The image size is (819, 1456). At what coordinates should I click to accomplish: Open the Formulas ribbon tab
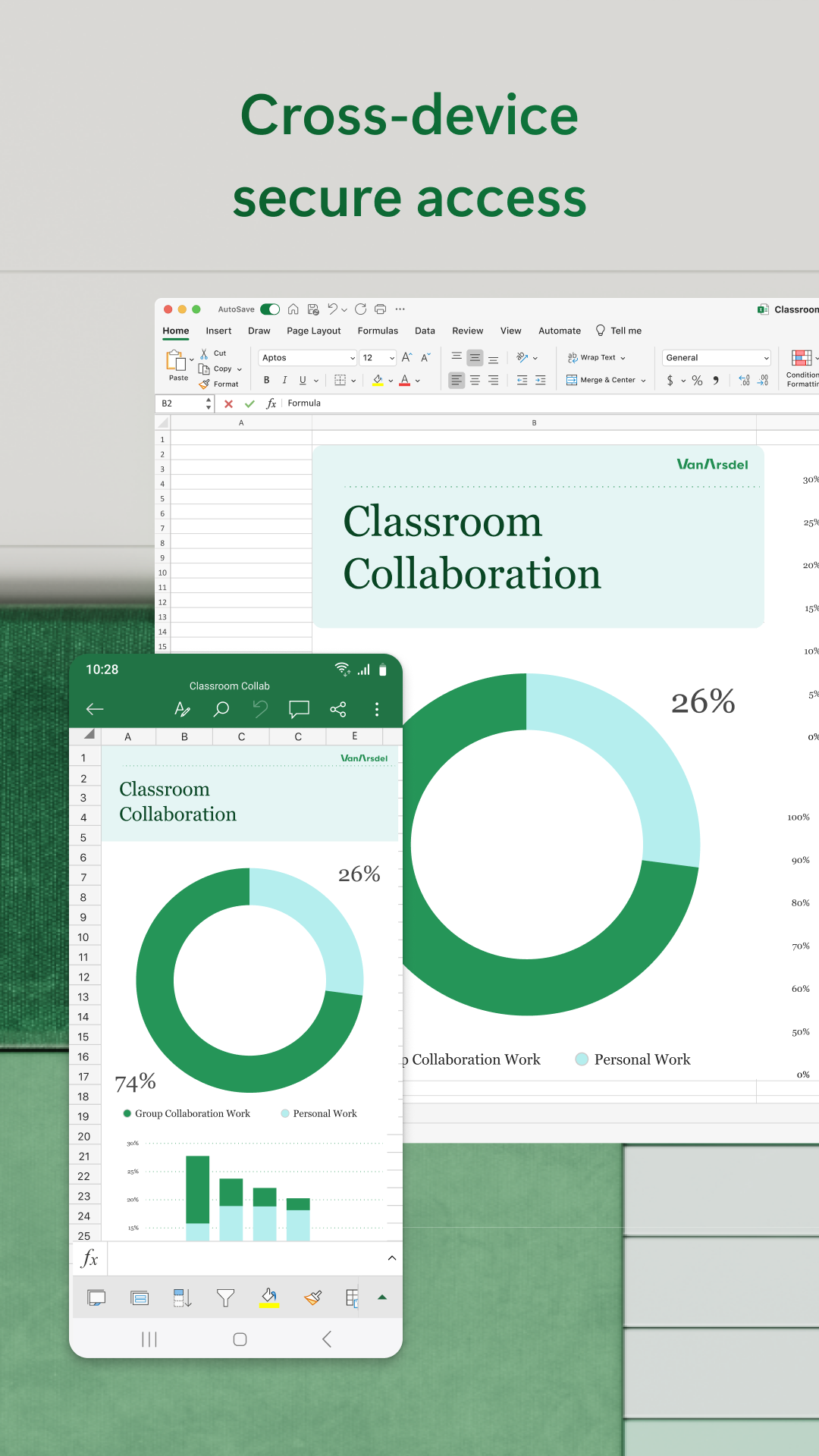coord(378,331)
